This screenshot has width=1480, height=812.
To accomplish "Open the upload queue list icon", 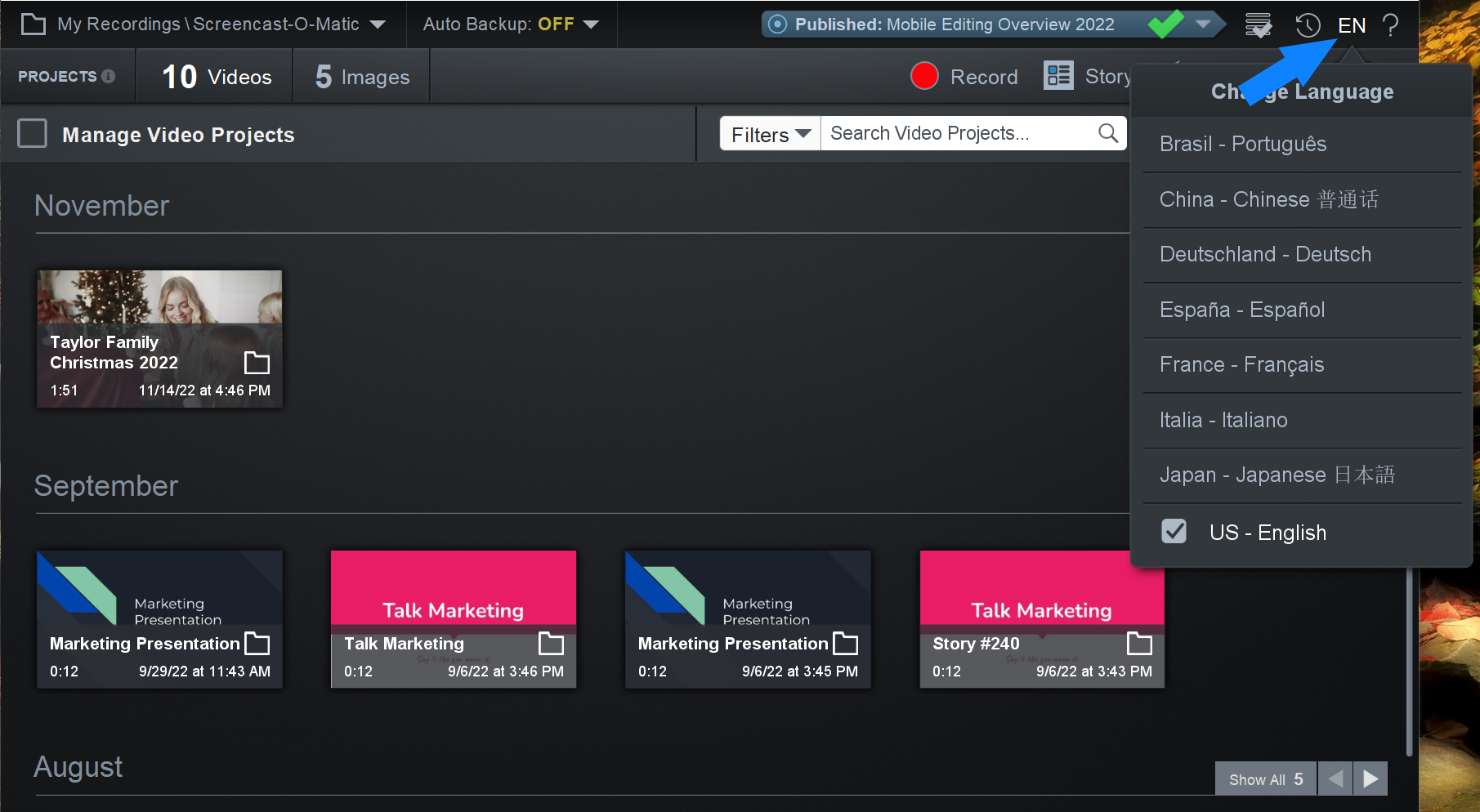I will [1259, 25].
